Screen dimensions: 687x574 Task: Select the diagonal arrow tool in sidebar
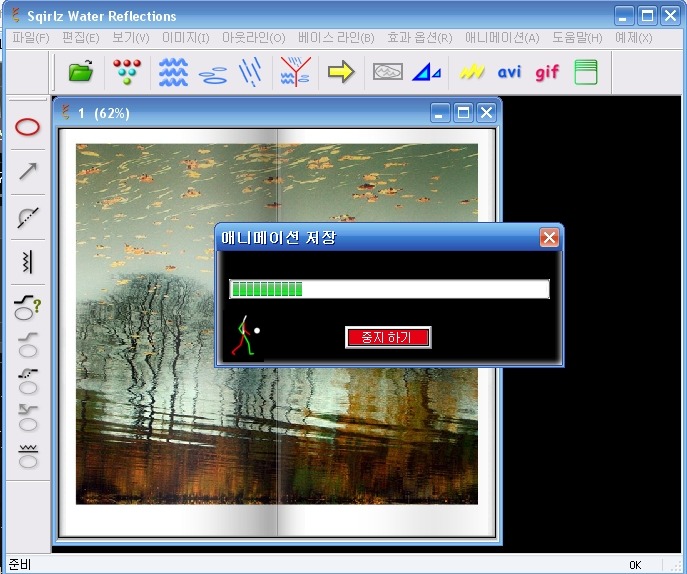click(28, 171)
